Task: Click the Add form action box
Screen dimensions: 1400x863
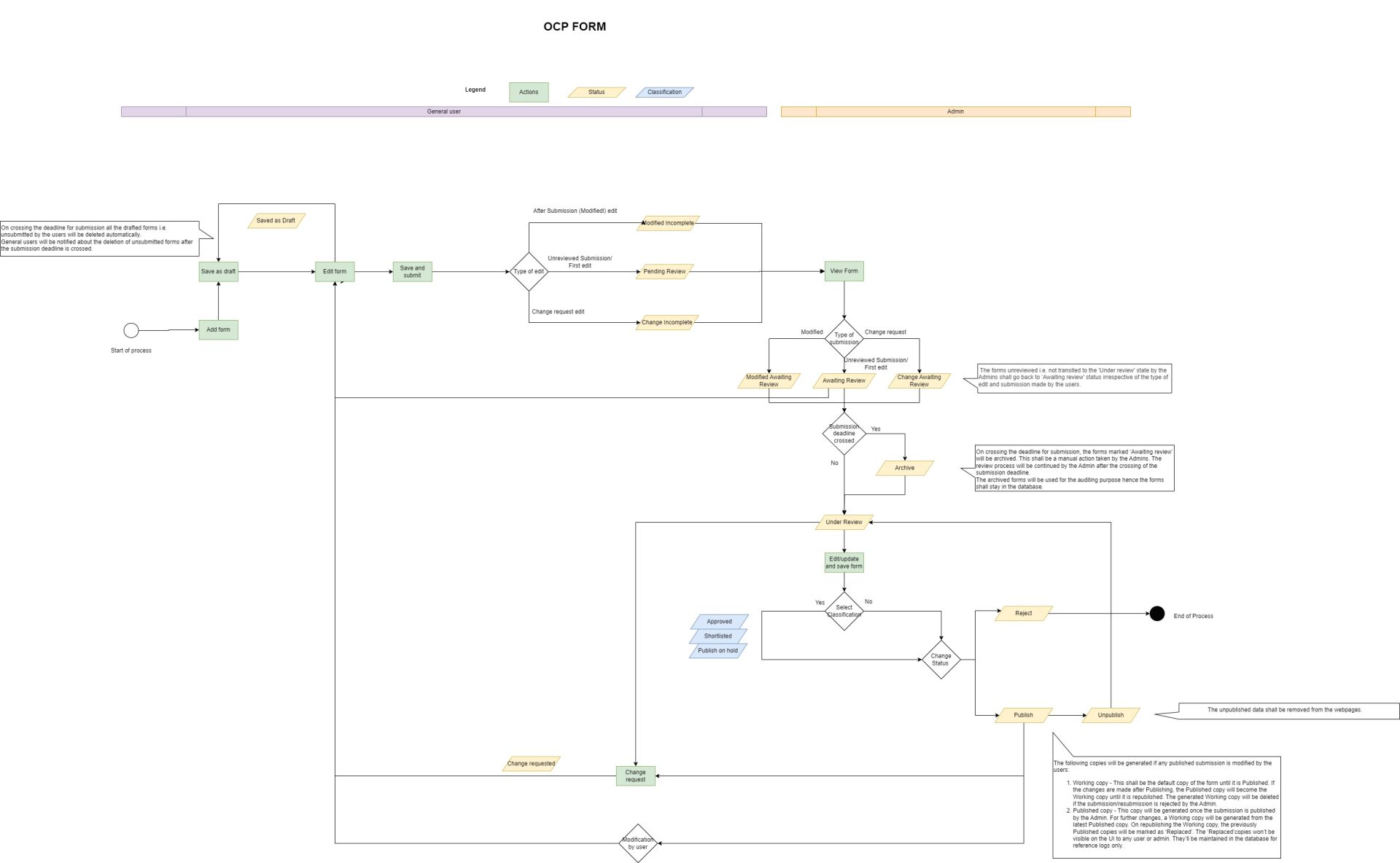Action: (218, 329)
